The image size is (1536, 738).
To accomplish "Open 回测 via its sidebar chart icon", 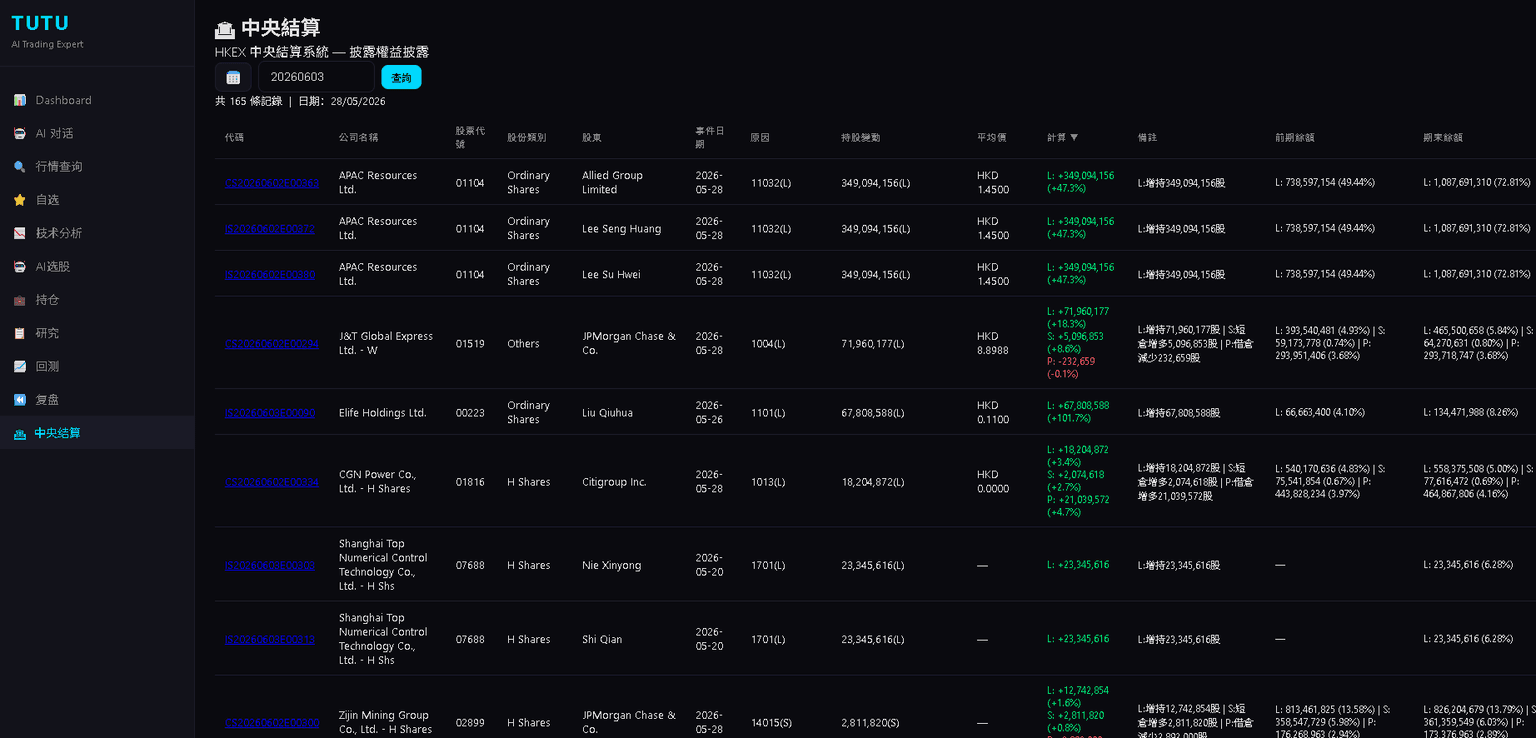I will [19, 366].
